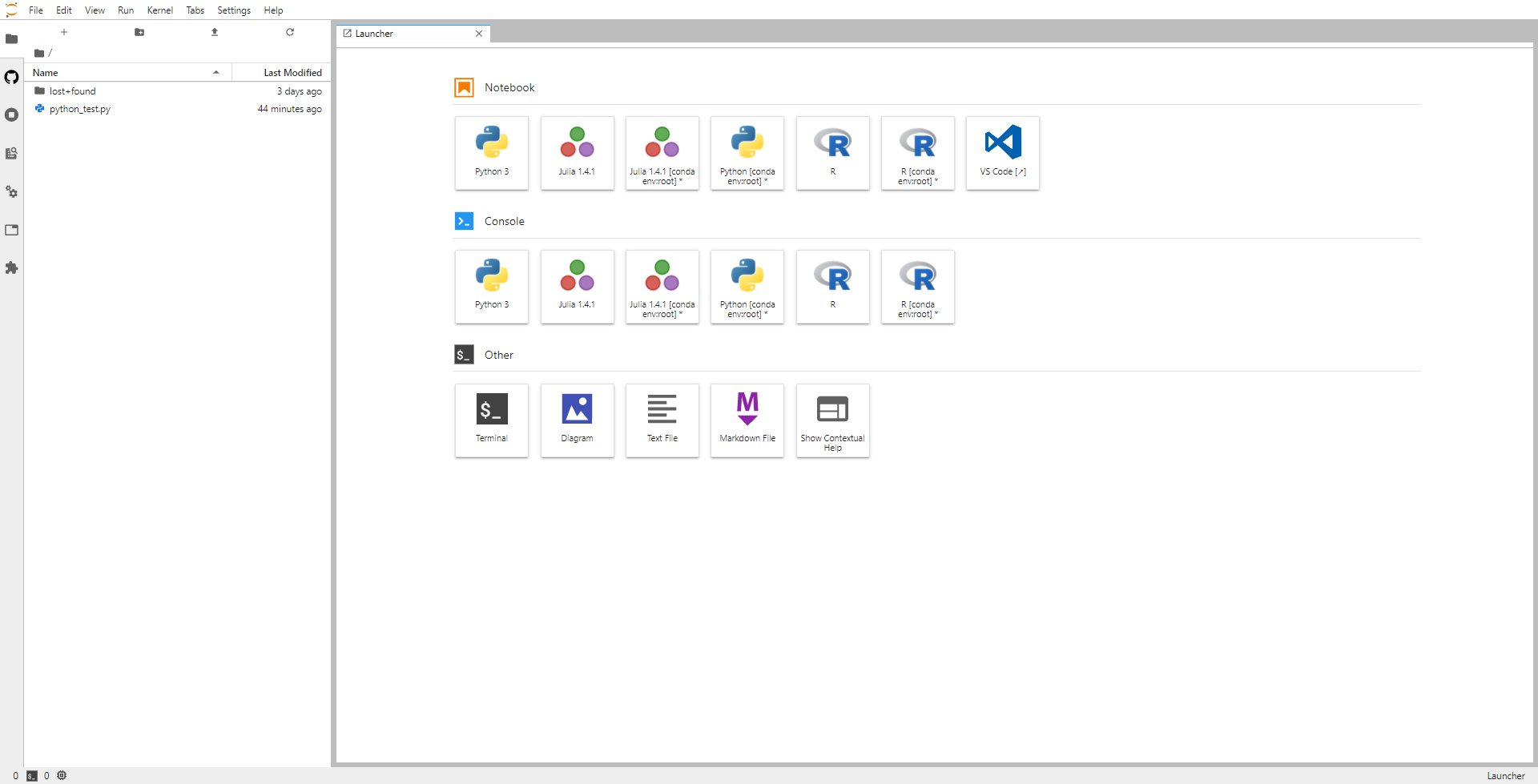The height and width of the screenshot is (784, 1538).
Task: Start R conda env:root console
Action: coord(918,287)
